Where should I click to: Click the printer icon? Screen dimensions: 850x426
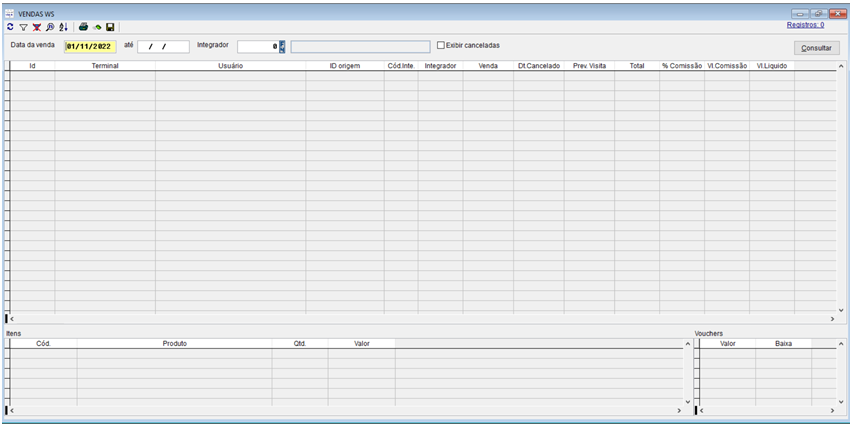point(84,27)
